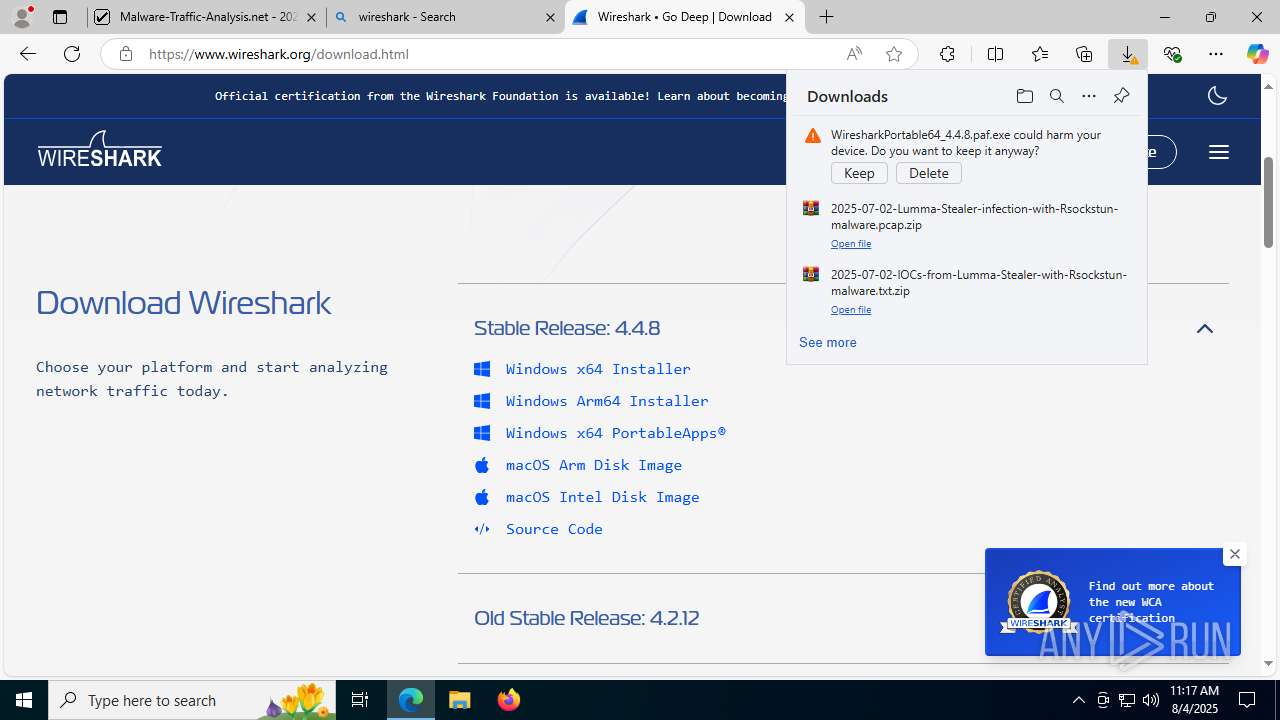Collapse the Stable Release 4.4.8 section
The height and width of the screenshot is (720, 1280).
(x=1205, y=329)
